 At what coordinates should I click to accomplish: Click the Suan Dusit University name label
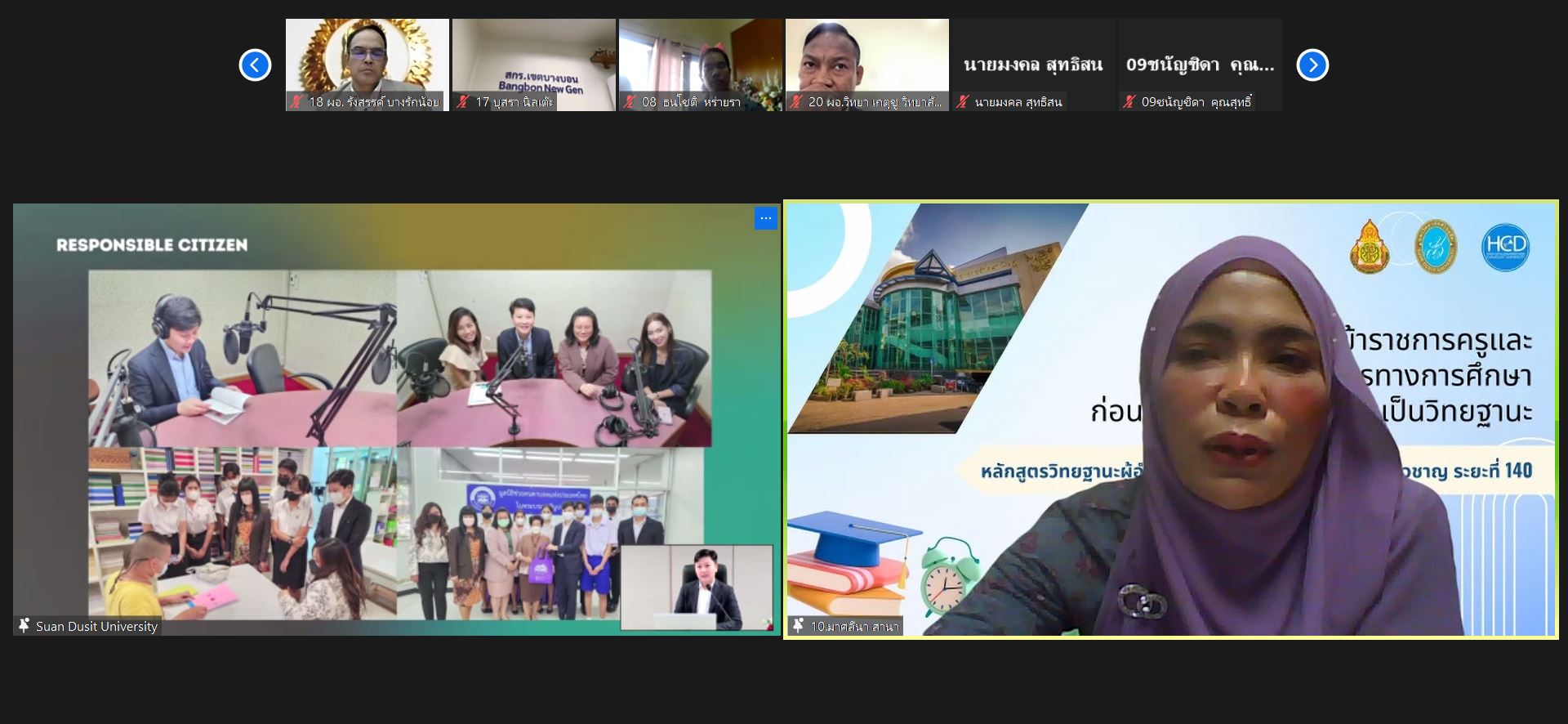coord(96,627)
